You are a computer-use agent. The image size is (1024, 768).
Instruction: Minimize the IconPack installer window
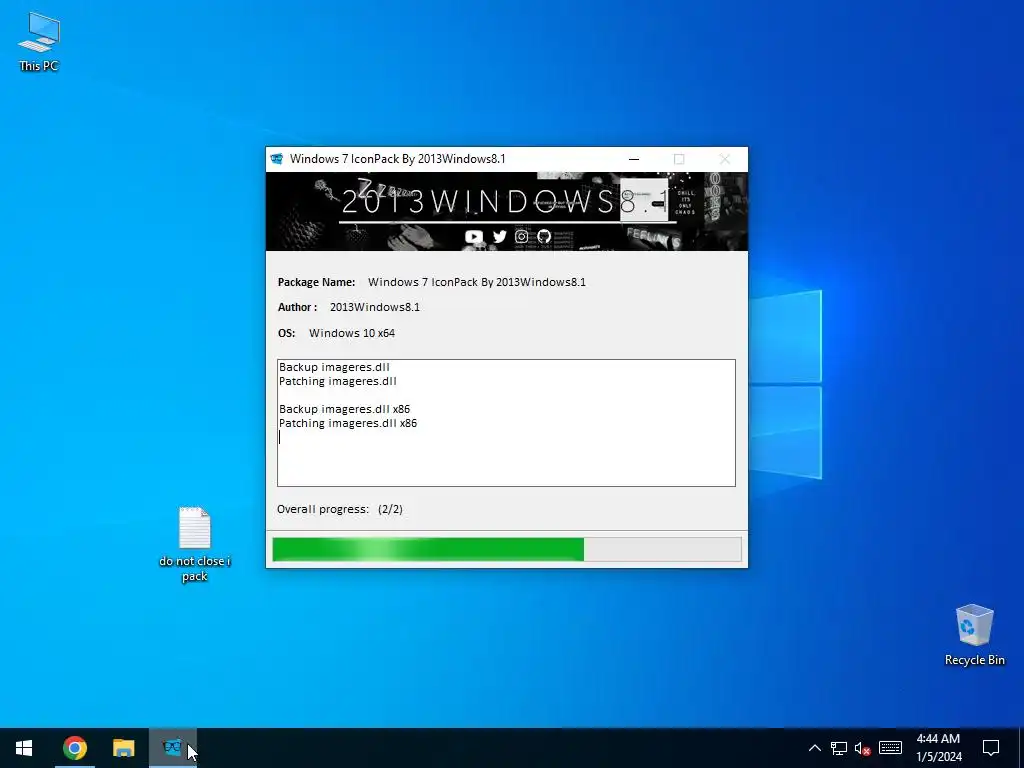click(633, 159)
